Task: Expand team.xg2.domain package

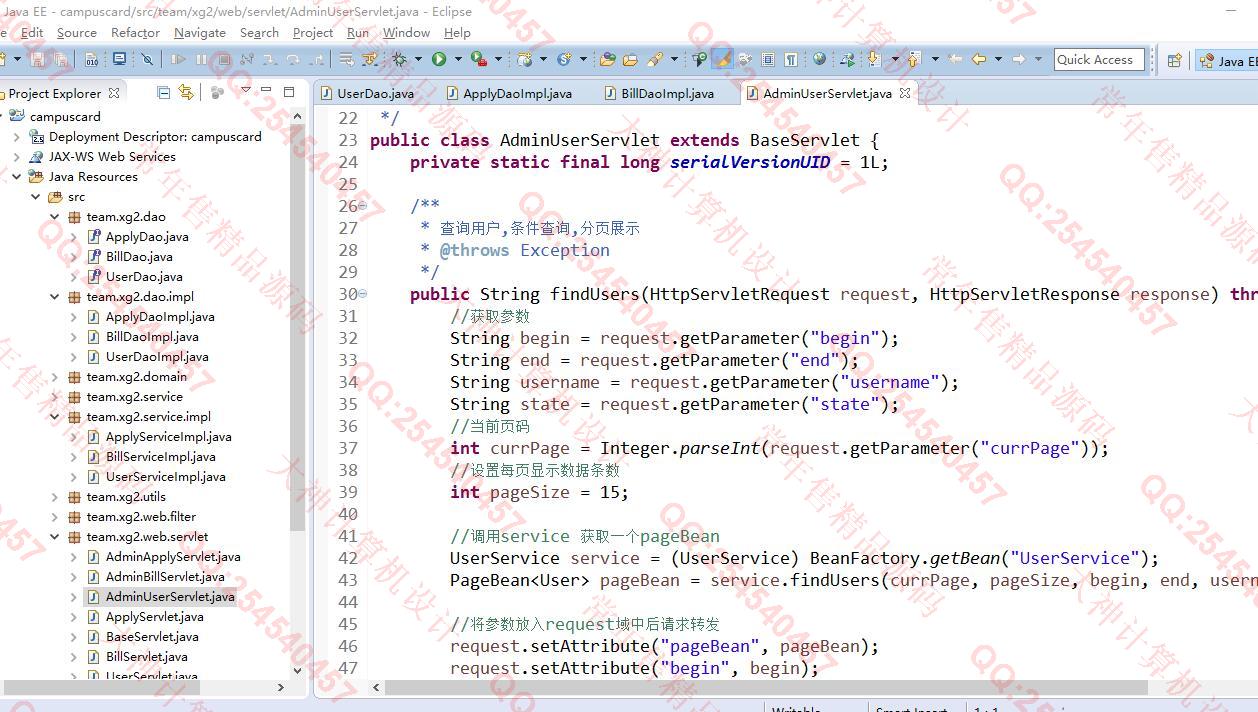Action: 55,377
